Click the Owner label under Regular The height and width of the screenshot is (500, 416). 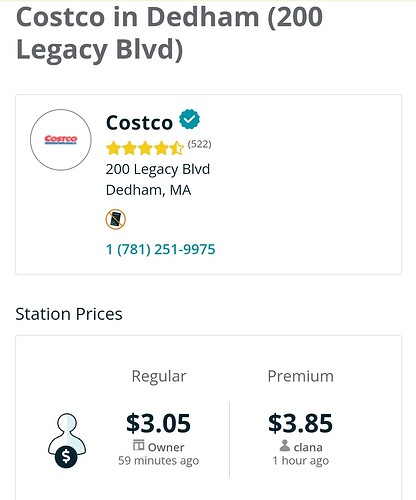[166, 447]
